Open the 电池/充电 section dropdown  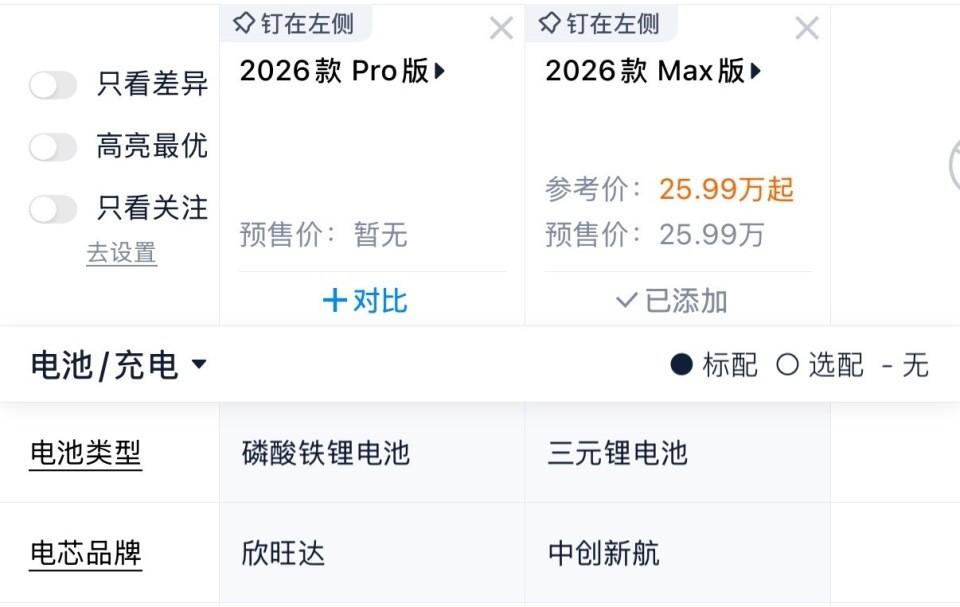[119, 365]
